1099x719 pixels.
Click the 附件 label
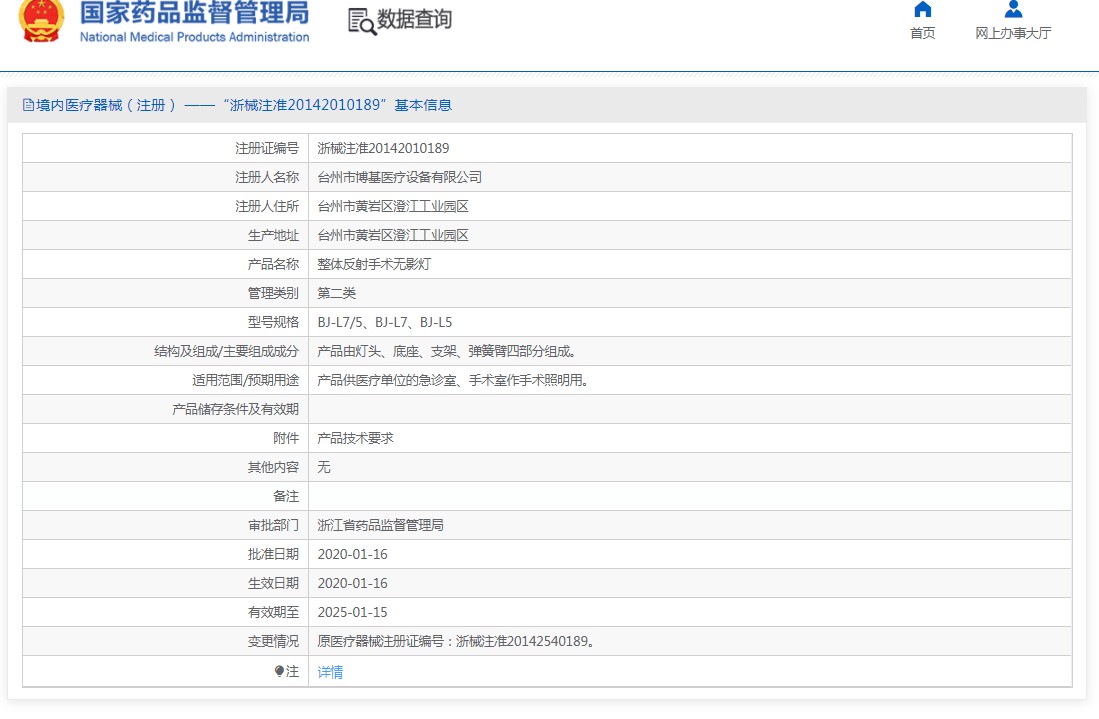[x=286, y=438]
